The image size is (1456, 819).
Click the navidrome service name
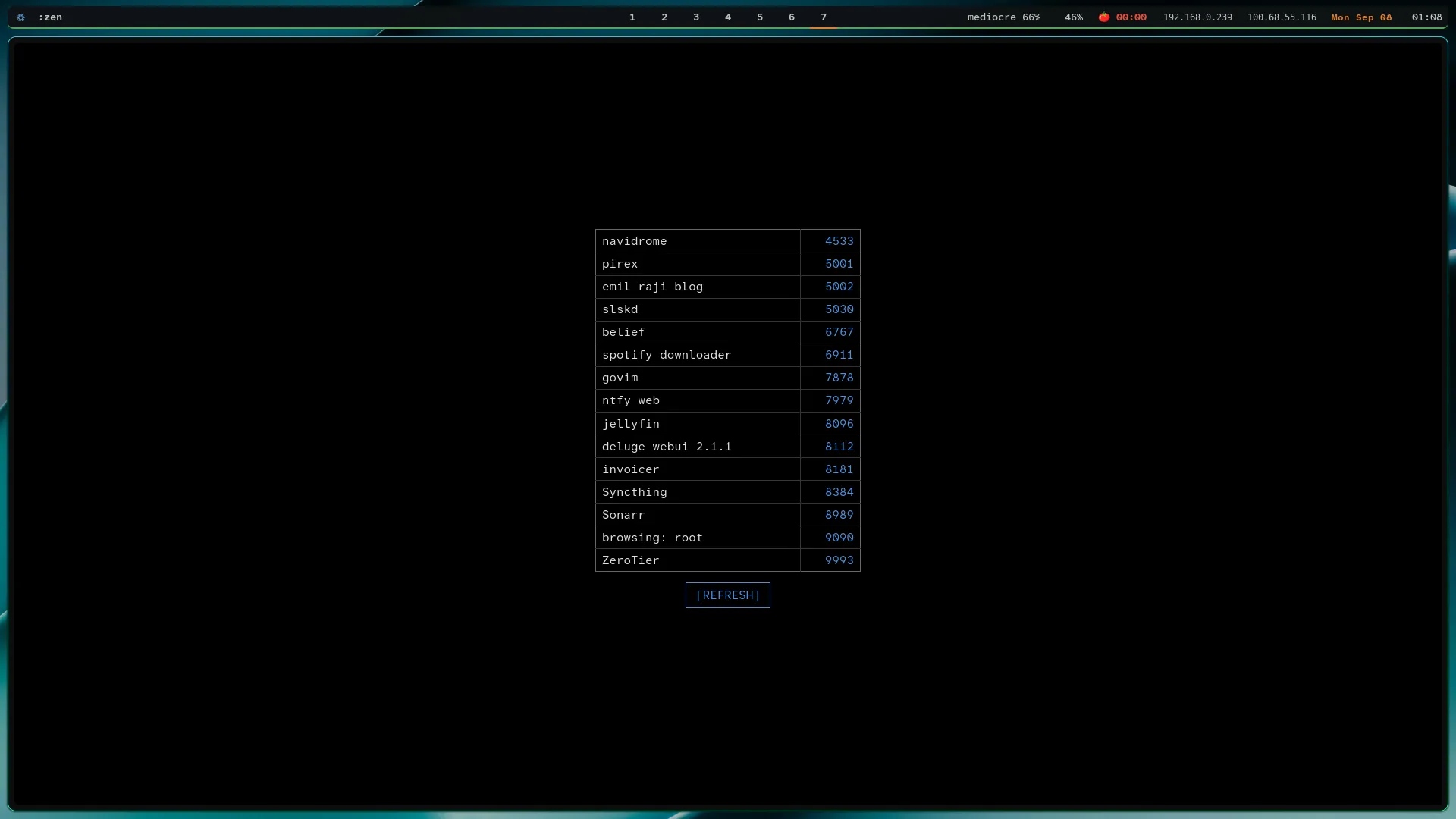click(x=635, y=241)
